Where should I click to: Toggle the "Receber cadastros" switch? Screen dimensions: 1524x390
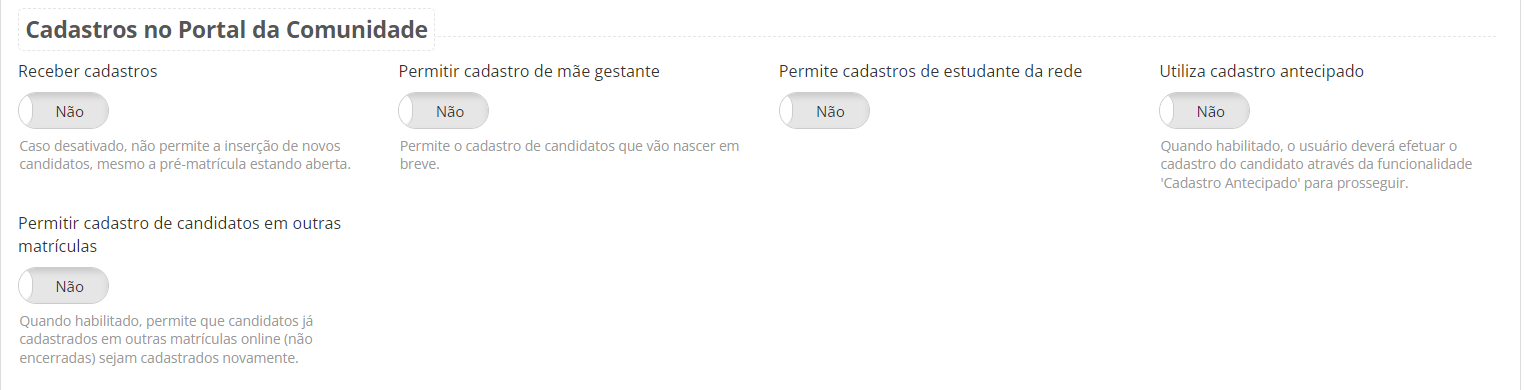(x=64, y=111)
